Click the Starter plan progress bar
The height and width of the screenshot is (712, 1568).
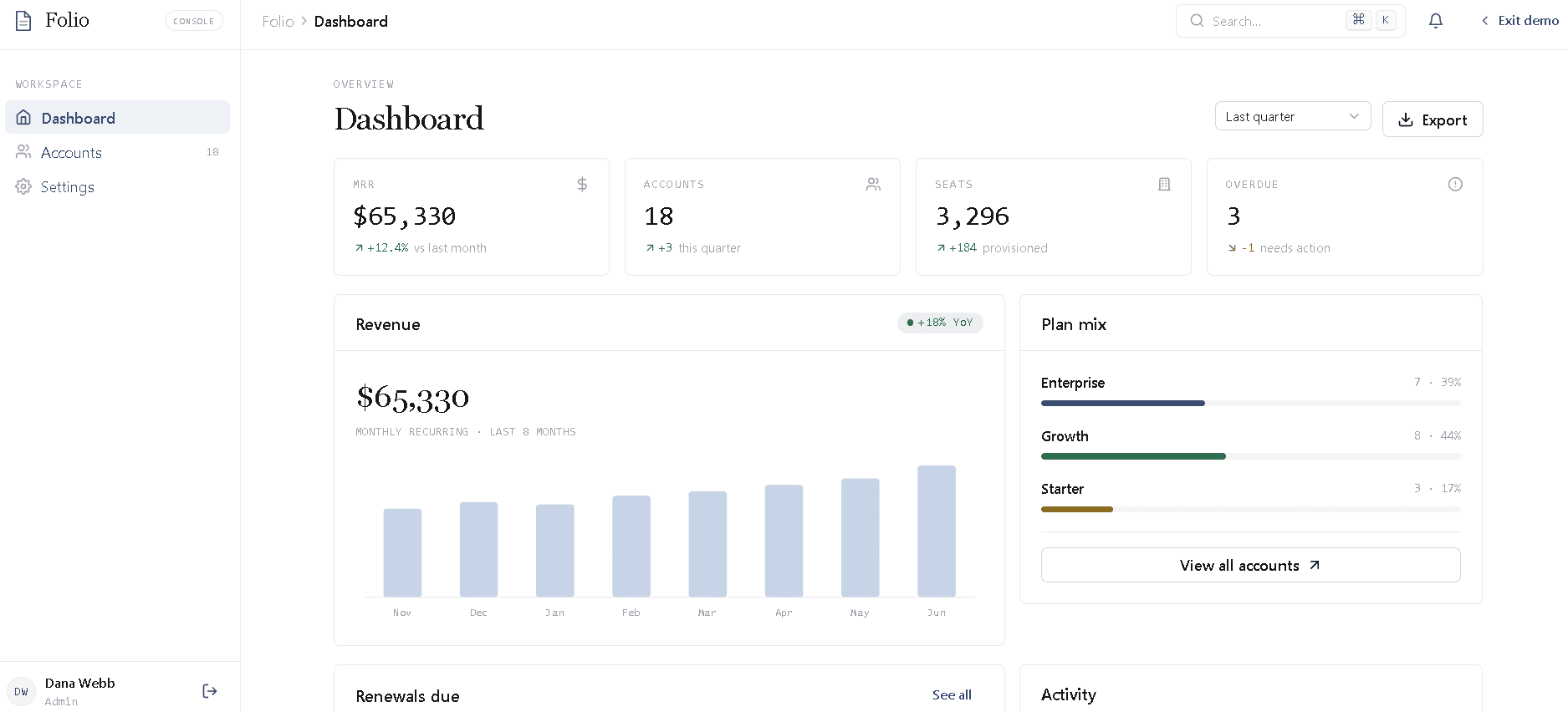[1251, 509]
